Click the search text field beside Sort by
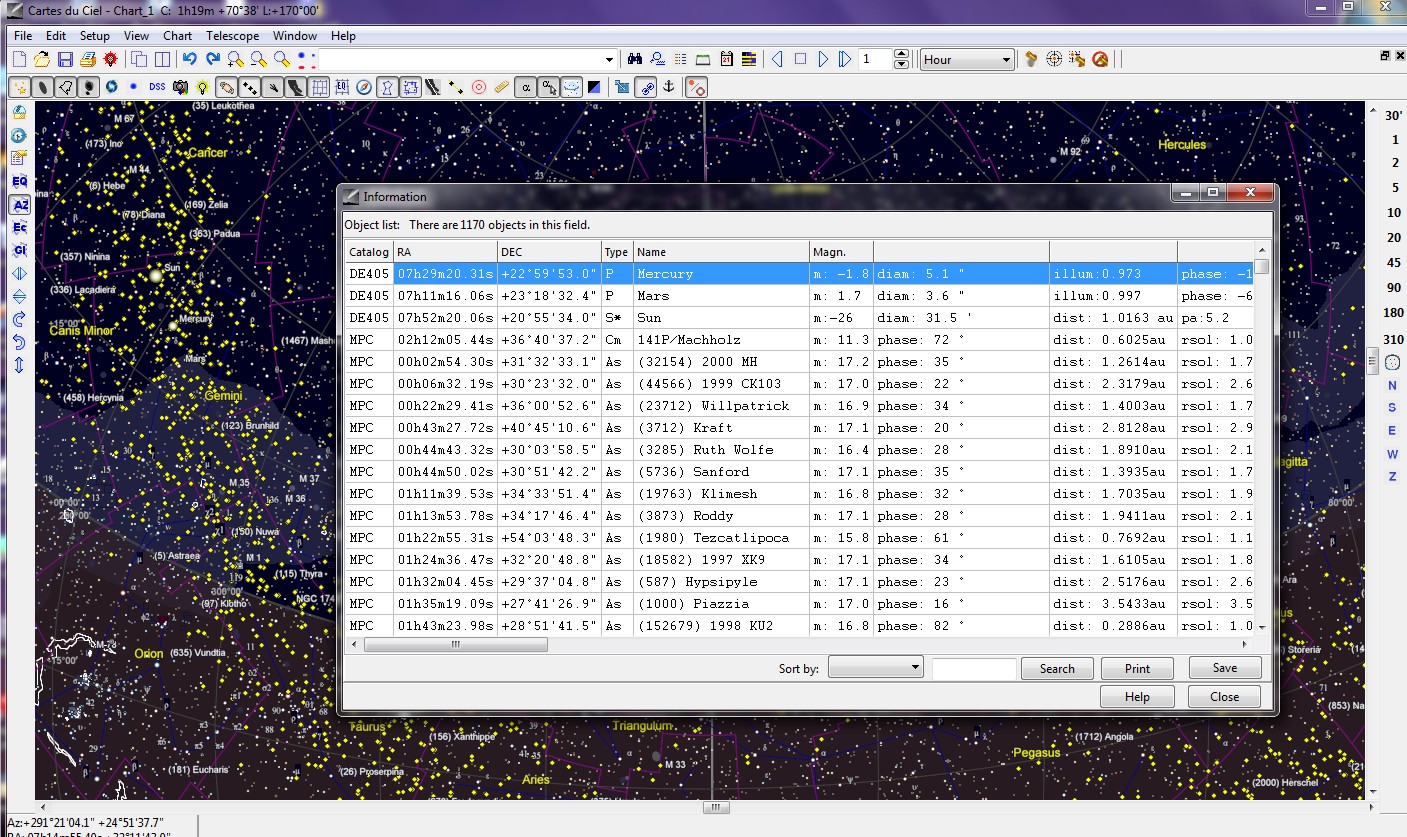 click(974, 669)
